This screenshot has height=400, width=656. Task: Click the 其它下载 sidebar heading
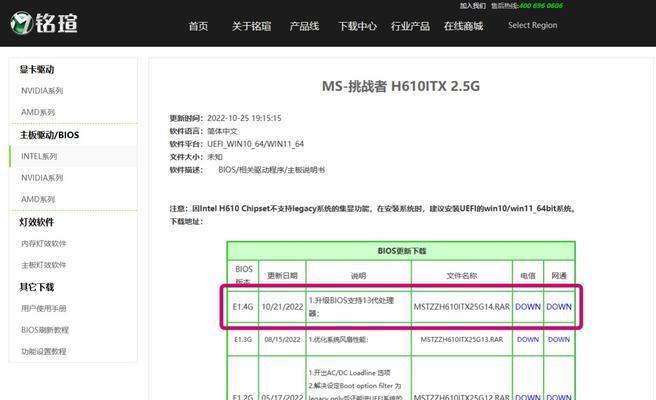(x=37, y=287)
